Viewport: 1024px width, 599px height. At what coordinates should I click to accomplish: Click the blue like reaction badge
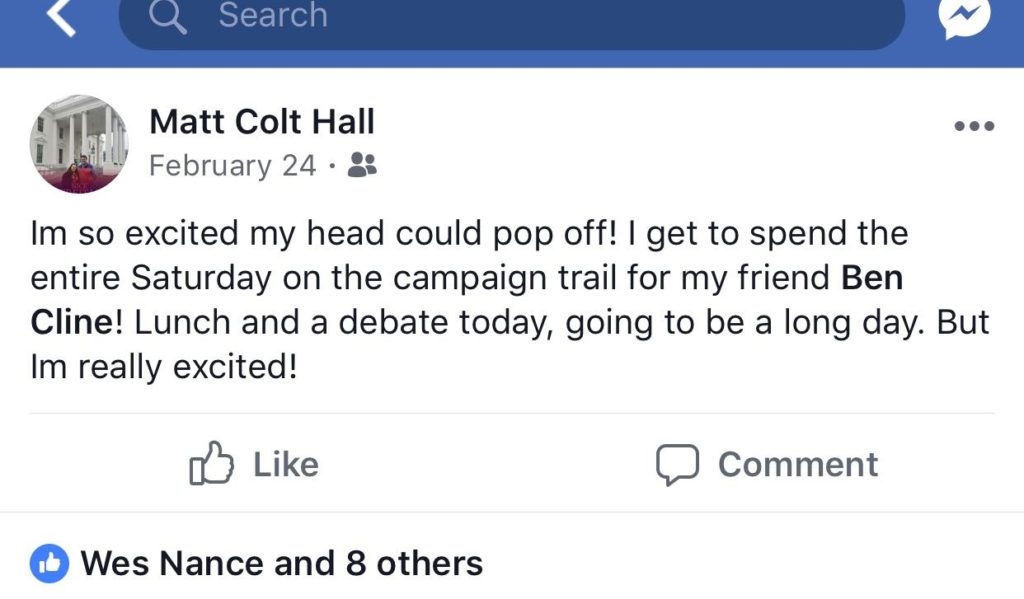(x=49, y=563)
